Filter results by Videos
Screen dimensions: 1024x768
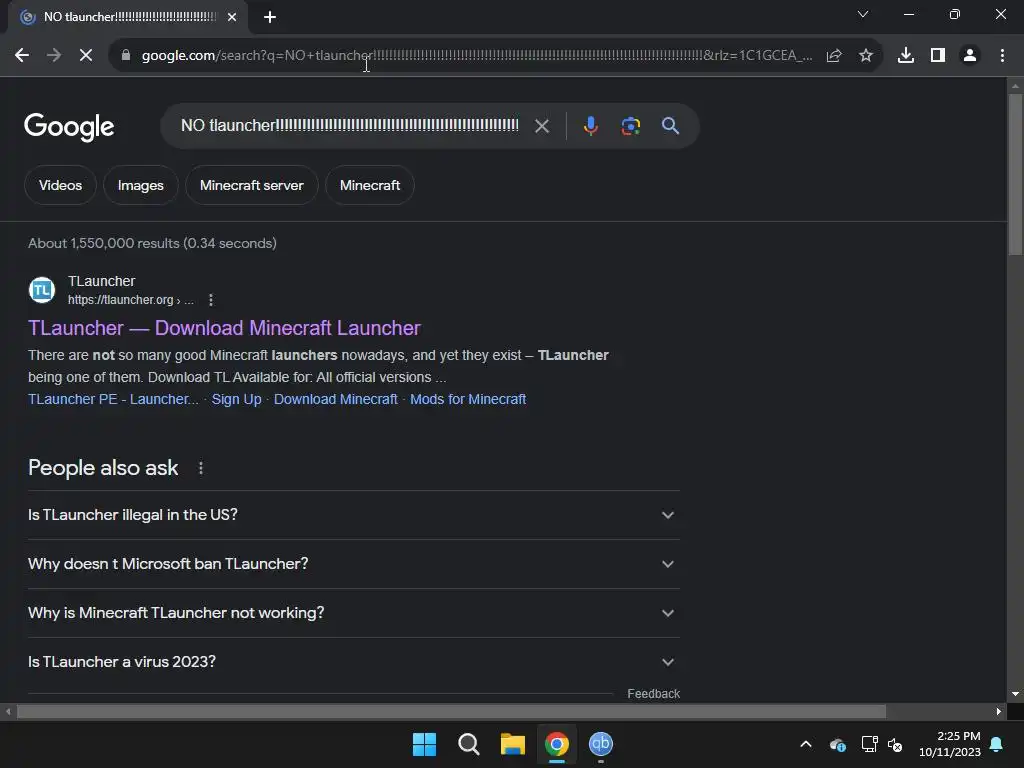(60, 185)
